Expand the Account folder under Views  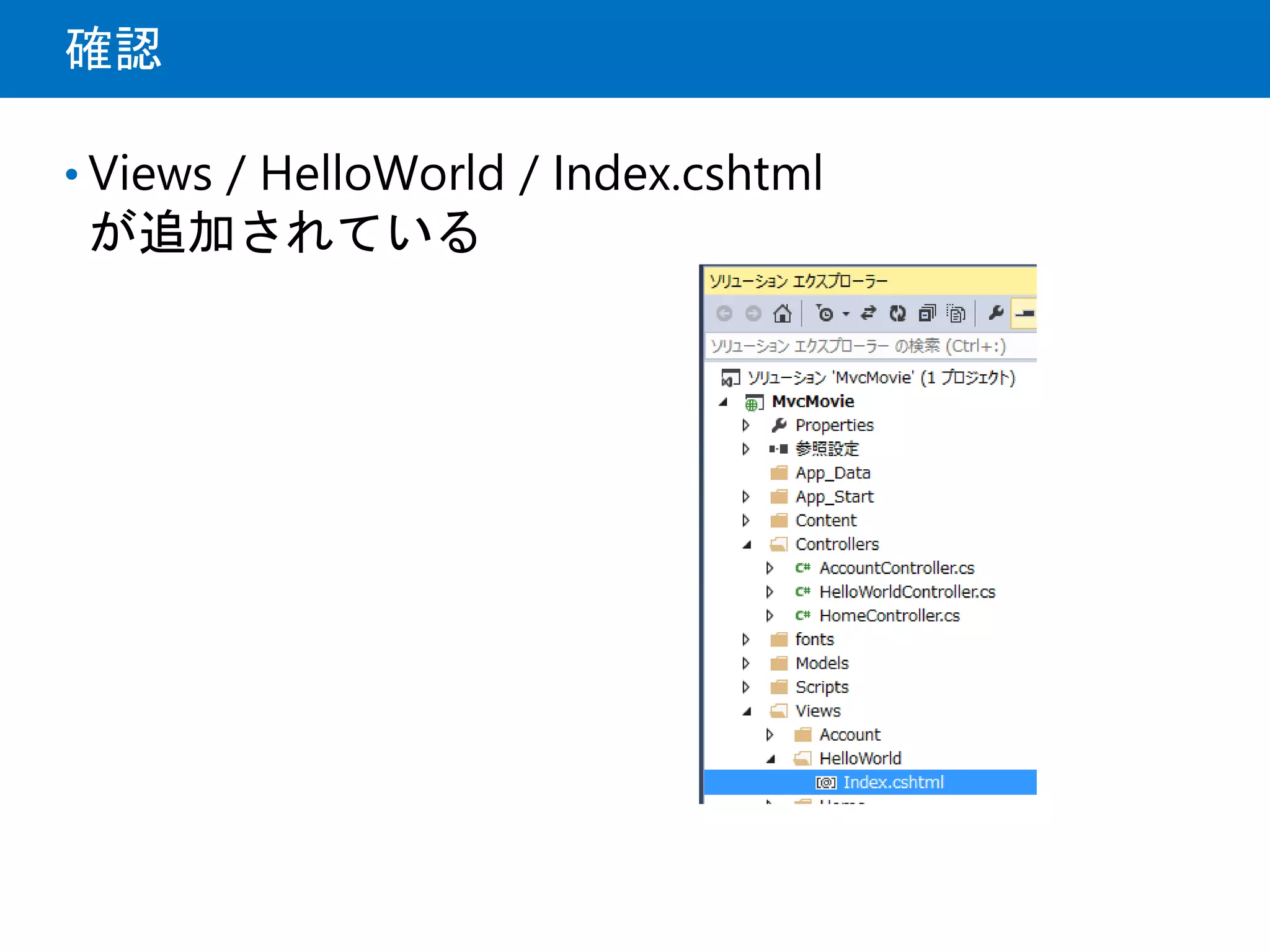pyautogui.click(x=770, y=734)
